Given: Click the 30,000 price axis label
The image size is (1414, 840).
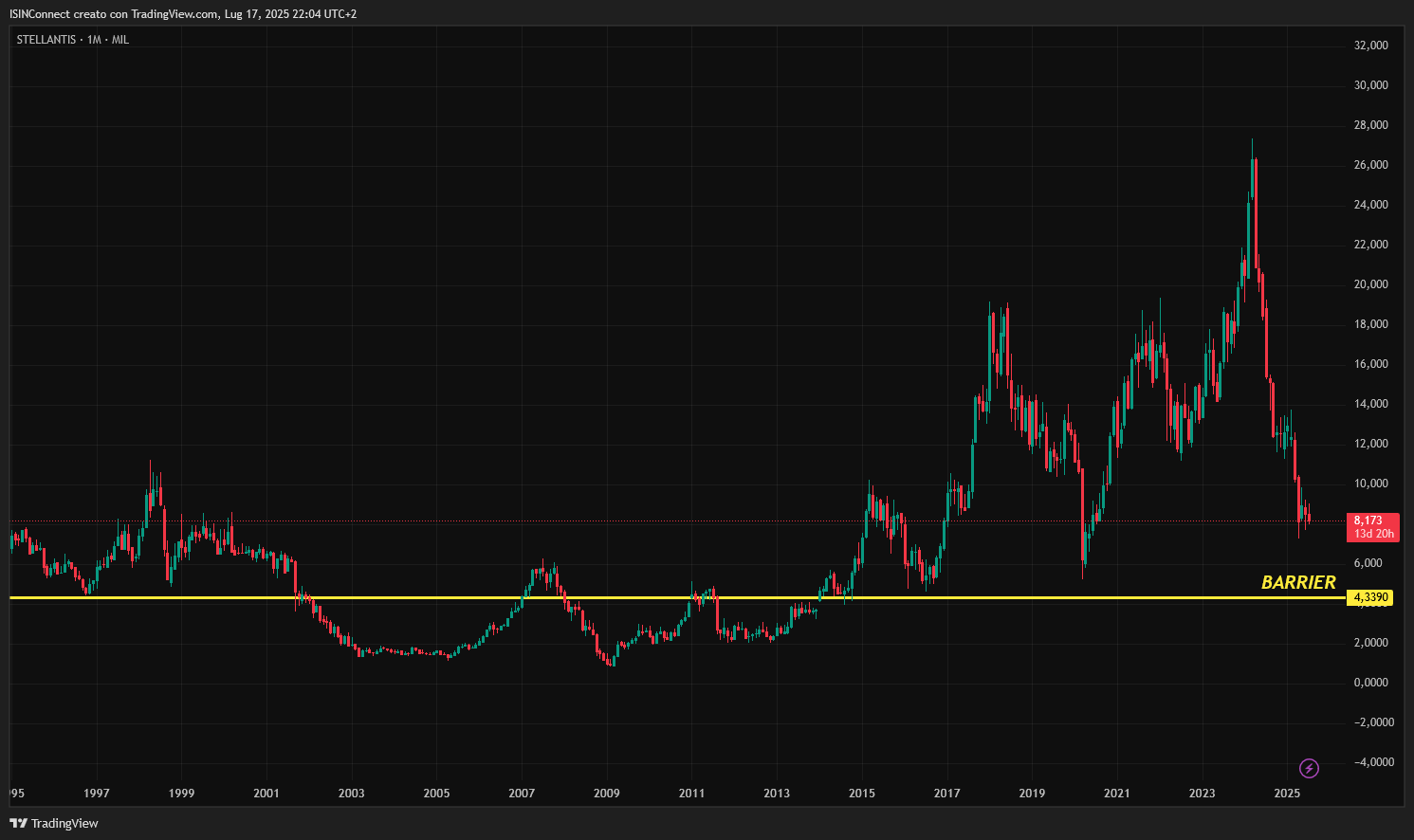Looking at the screenshot, I should 1371,85.
